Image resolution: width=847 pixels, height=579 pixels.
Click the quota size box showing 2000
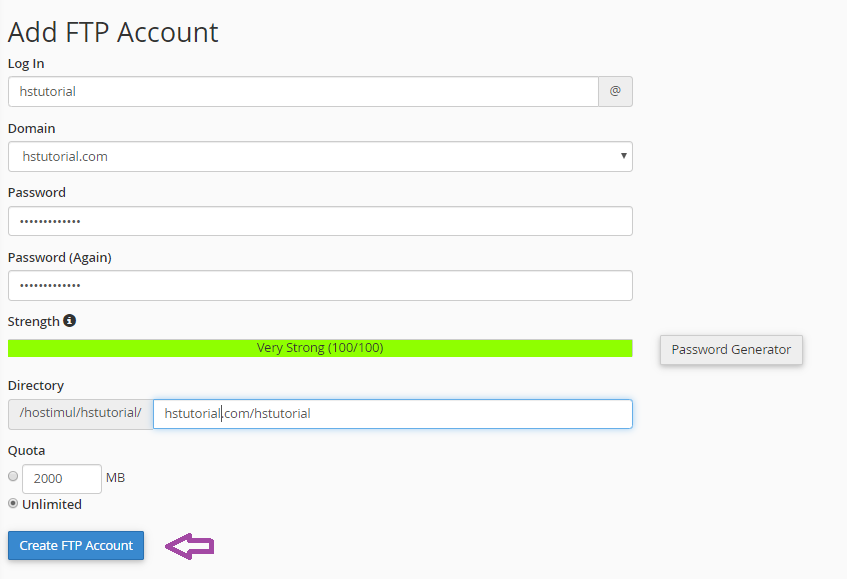[x=62, y=479]
